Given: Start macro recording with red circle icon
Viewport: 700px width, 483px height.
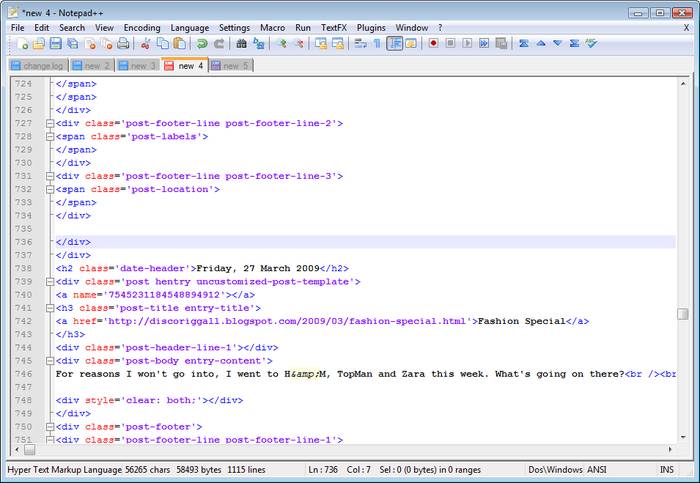Looking at the screenshot, I should coord(433,44).
